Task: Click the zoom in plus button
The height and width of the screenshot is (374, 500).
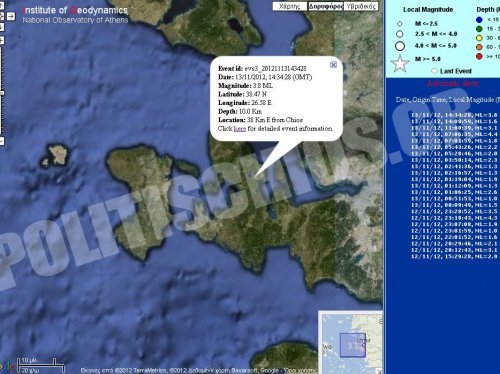Action: coord(2,41)
